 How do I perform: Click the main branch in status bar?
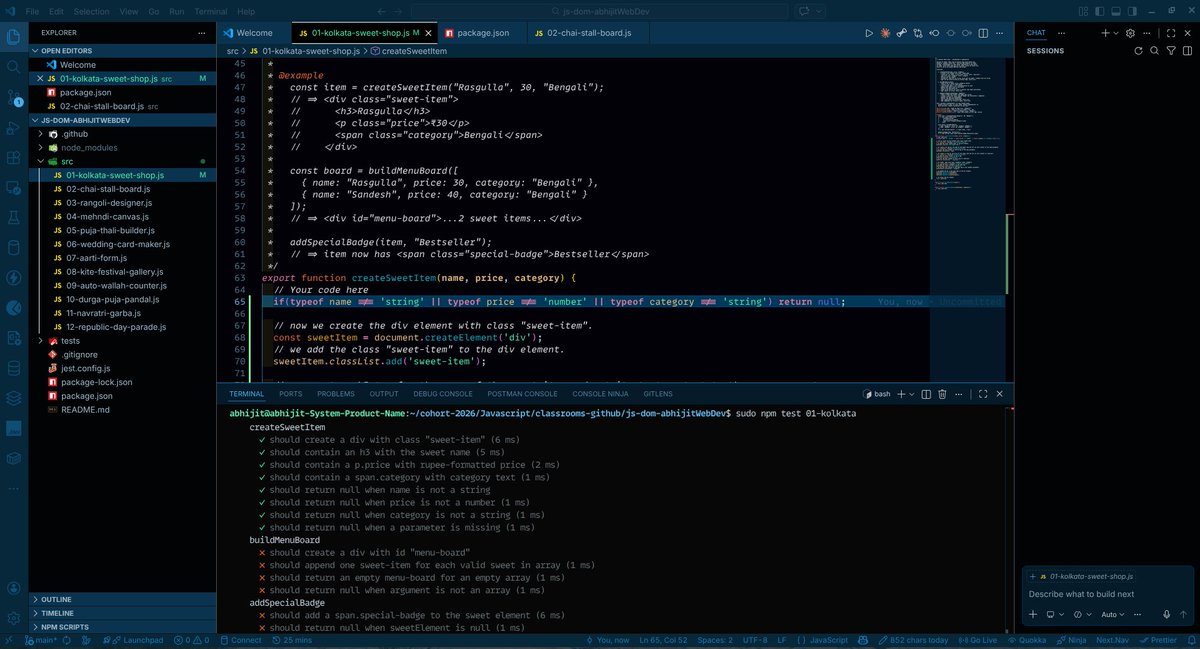pyautogui.click(x=41, y=640)
